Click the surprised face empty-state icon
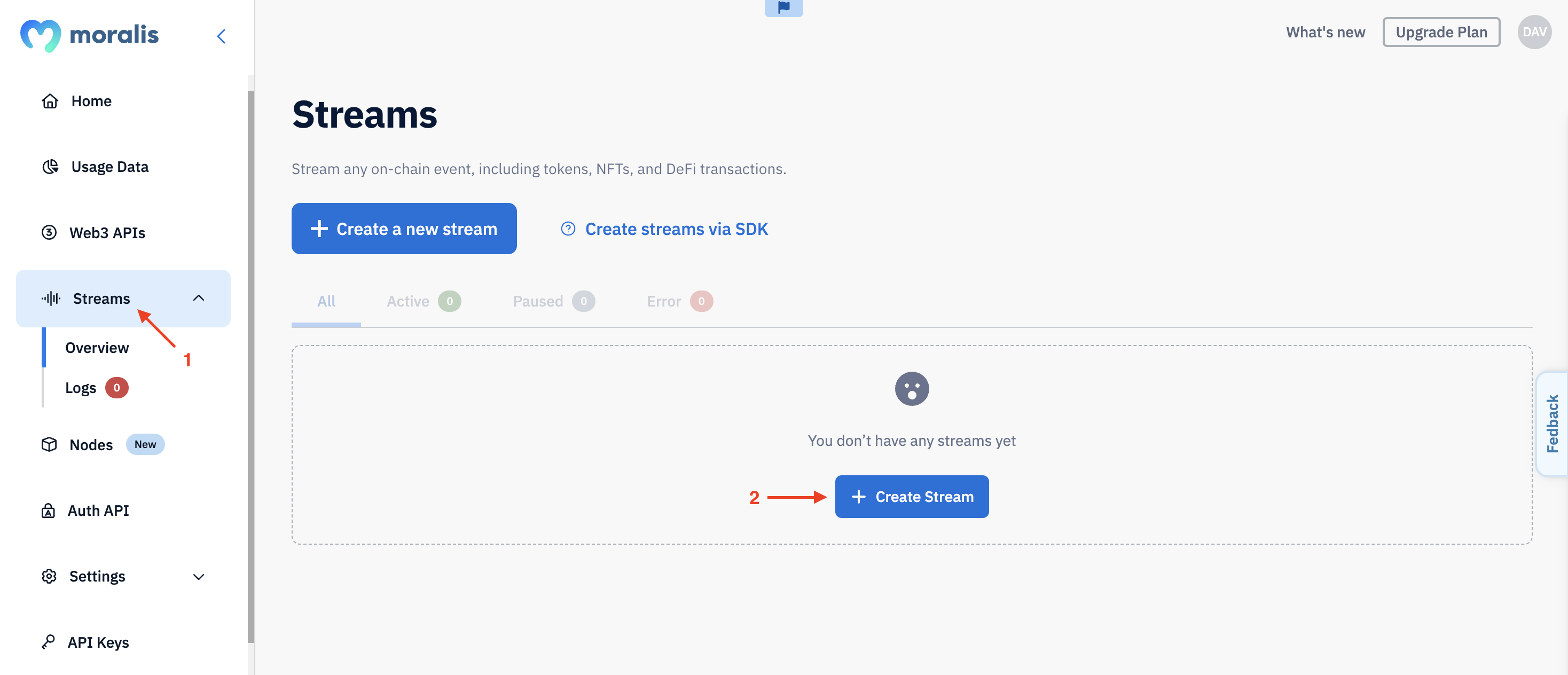The height and width of the screenshot is (675, 1568). pyautogui.click(x=911, y=388)
